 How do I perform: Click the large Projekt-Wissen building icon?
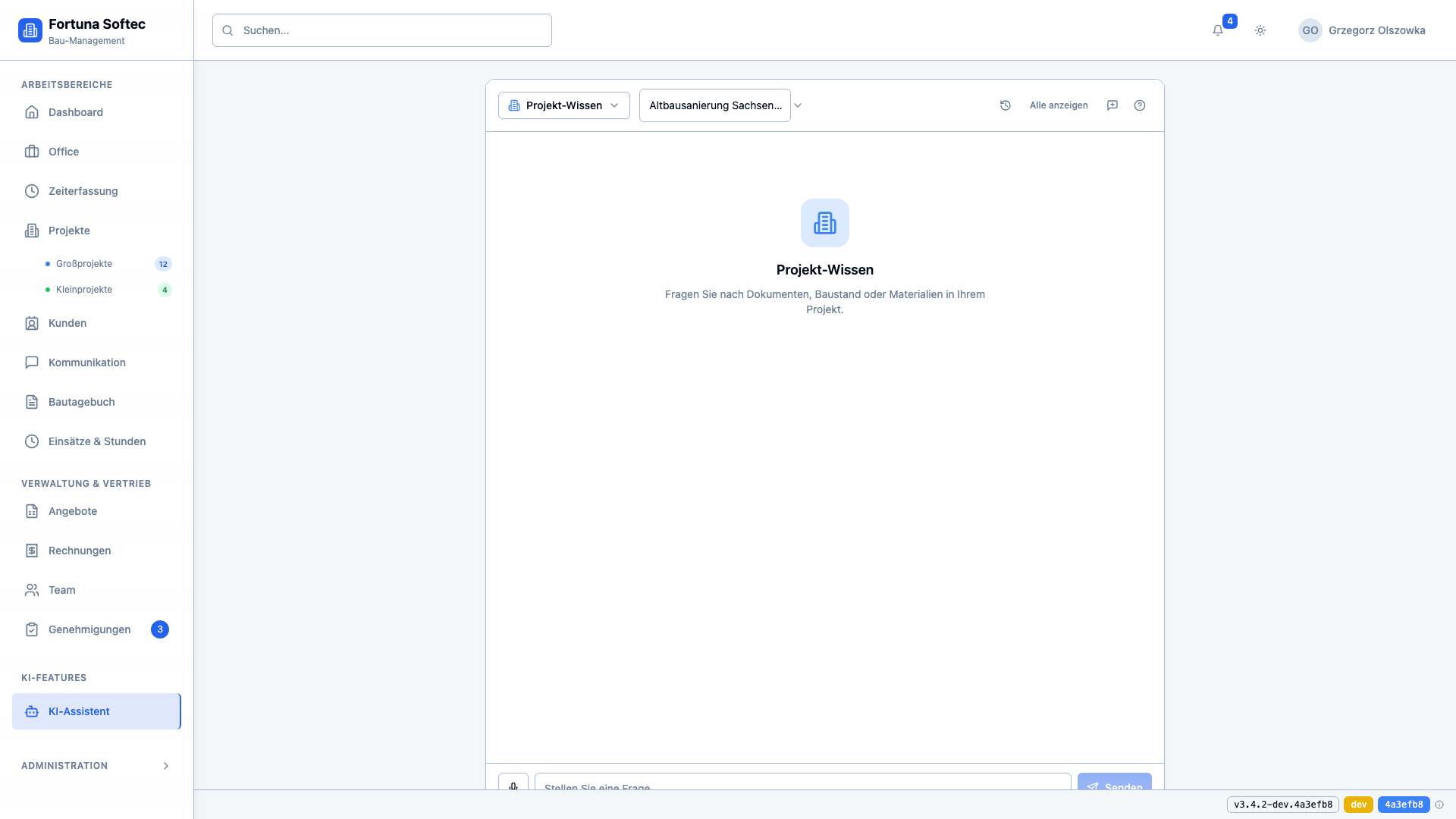click(x=825, y=223)
